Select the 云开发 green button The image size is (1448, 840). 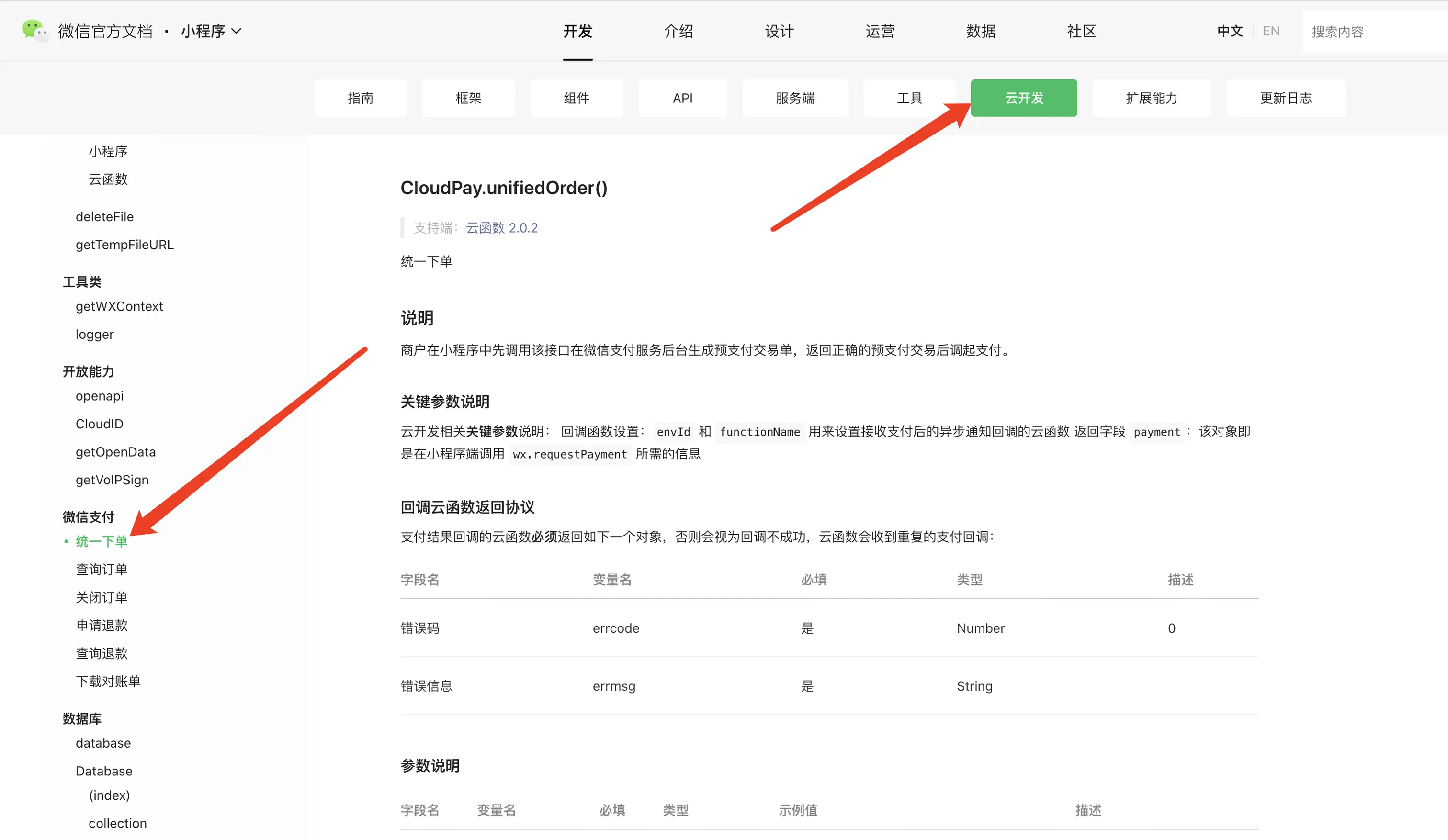pos(1023,98)
